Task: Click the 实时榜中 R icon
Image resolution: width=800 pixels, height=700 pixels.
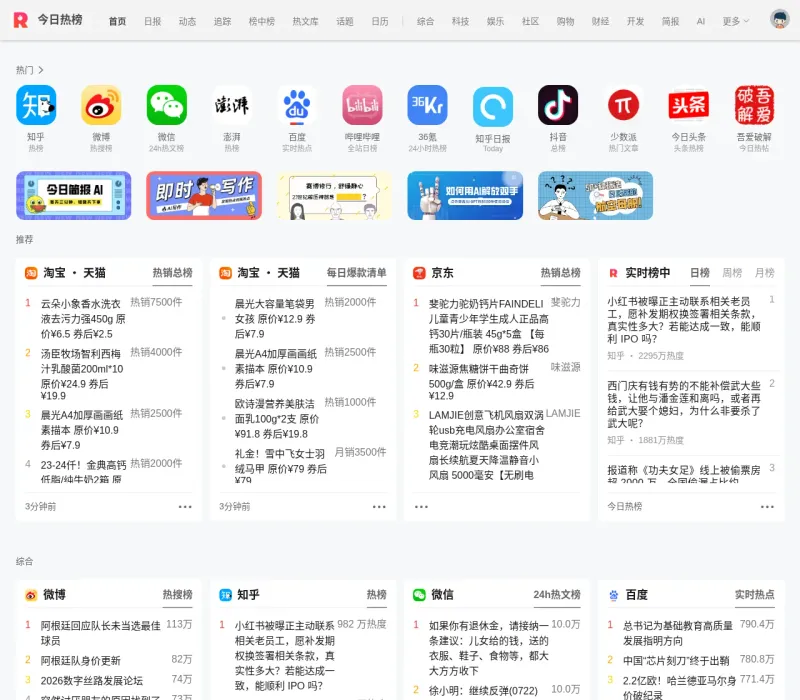Action: 613,273
